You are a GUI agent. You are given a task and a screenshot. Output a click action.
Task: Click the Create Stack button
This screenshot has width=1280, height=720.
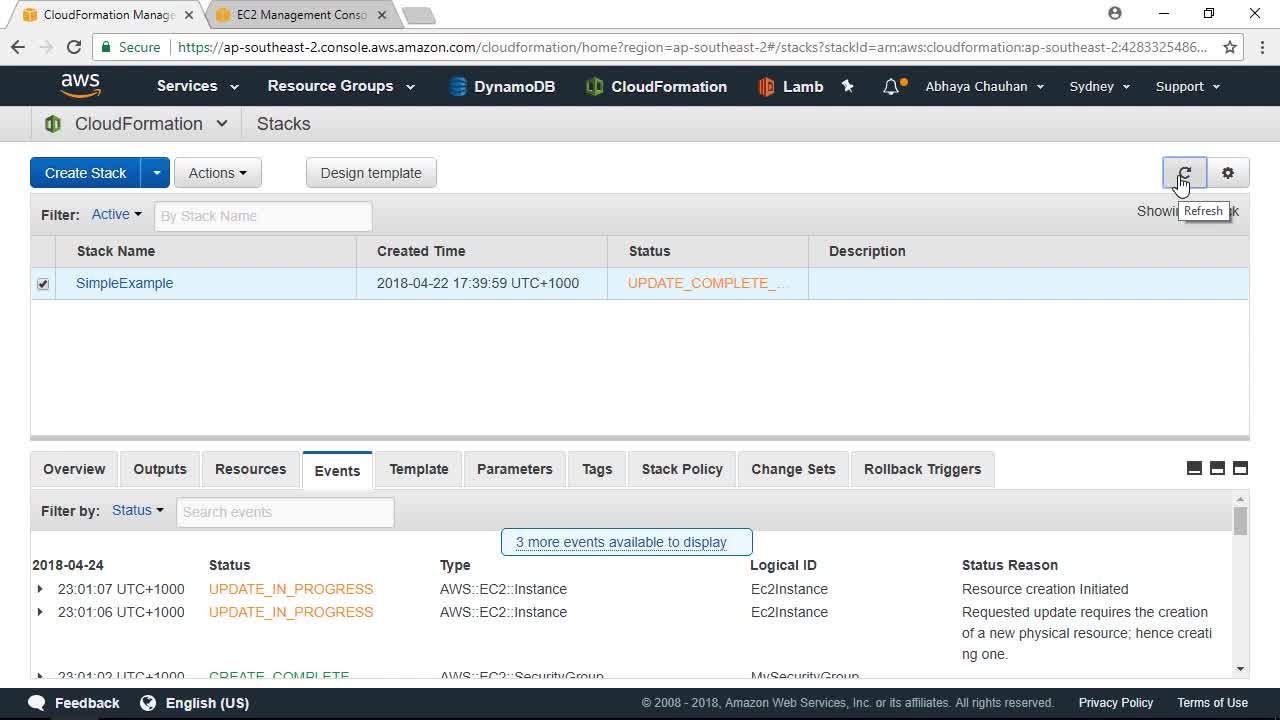[86, 173]
